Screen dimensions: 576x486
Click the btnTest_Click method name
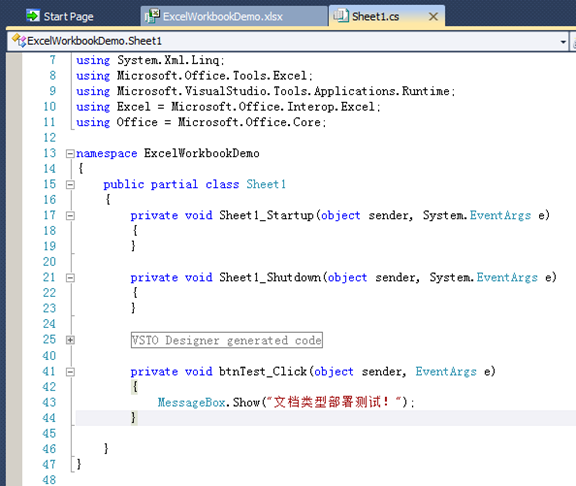tap(263, 372)
